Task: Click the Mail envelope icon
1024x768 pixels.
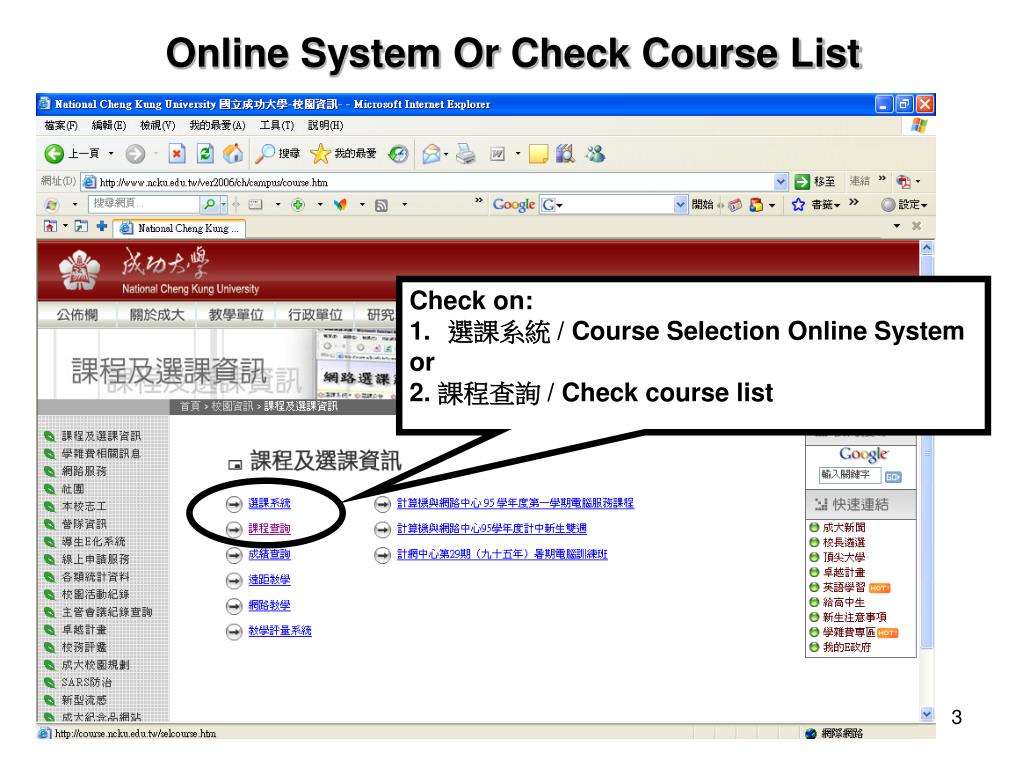Action: pyautogui.click(x=431, y=153)
